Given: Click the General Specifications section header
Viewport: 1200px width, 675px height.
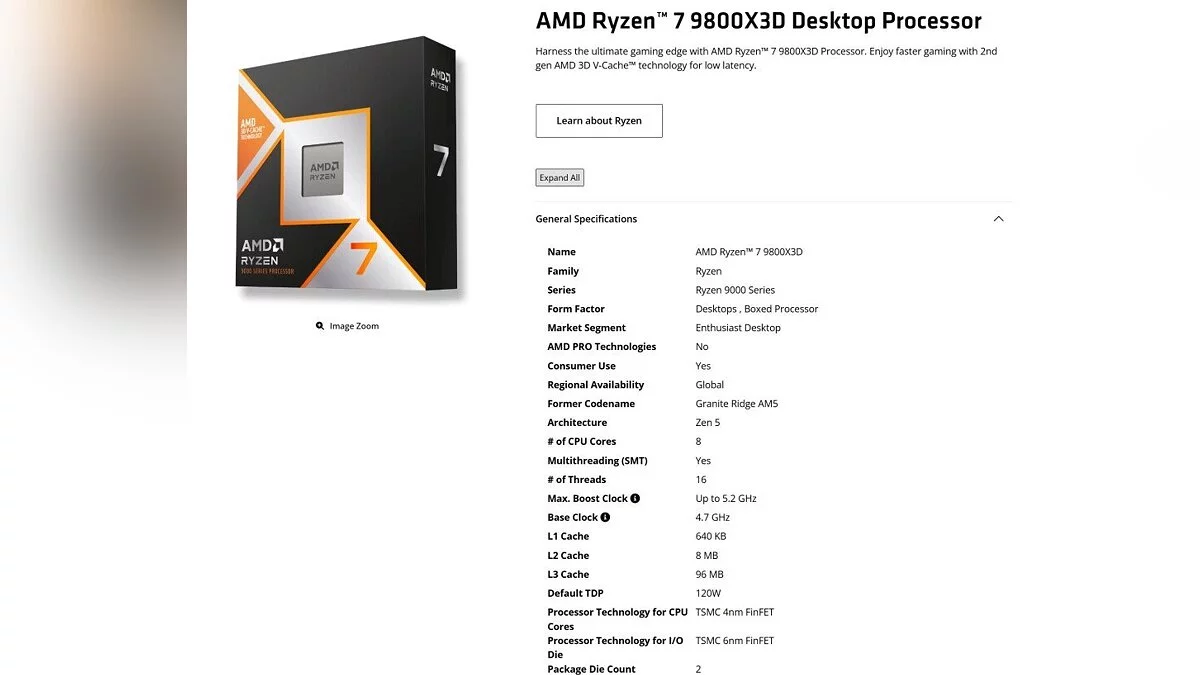Looking at the screenshot, I should click(586, 219).
